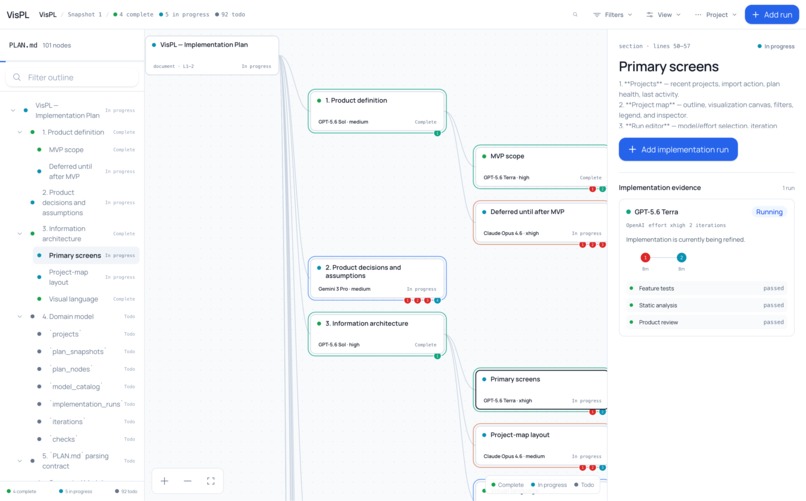
Task: Click the Add implementation run button
Action: (x=678, y=150)
